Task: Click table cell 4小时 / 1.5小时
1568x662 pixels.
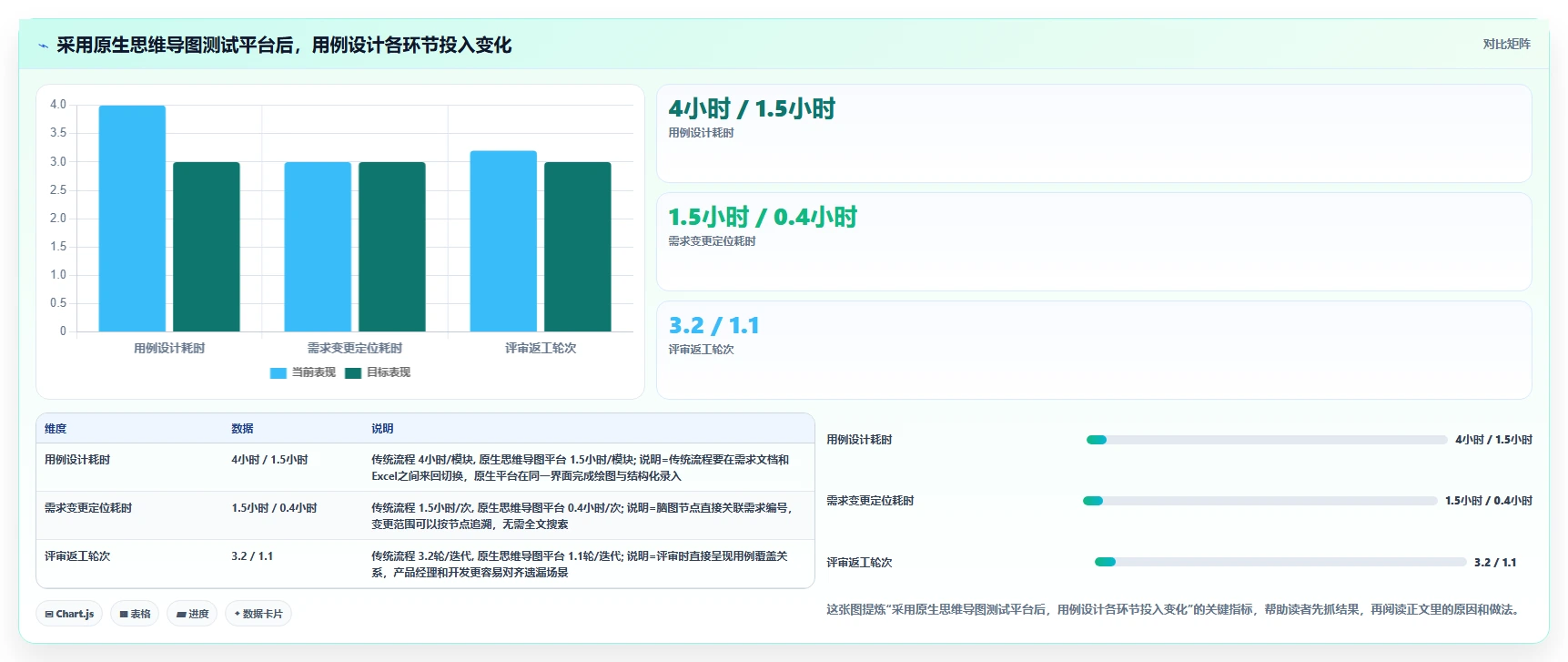Action: (x=269, y=460)
